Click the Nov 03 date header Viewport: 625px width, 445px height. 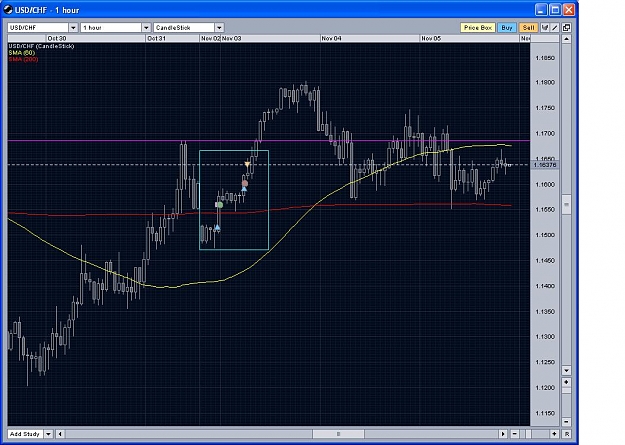click(231, 38)
